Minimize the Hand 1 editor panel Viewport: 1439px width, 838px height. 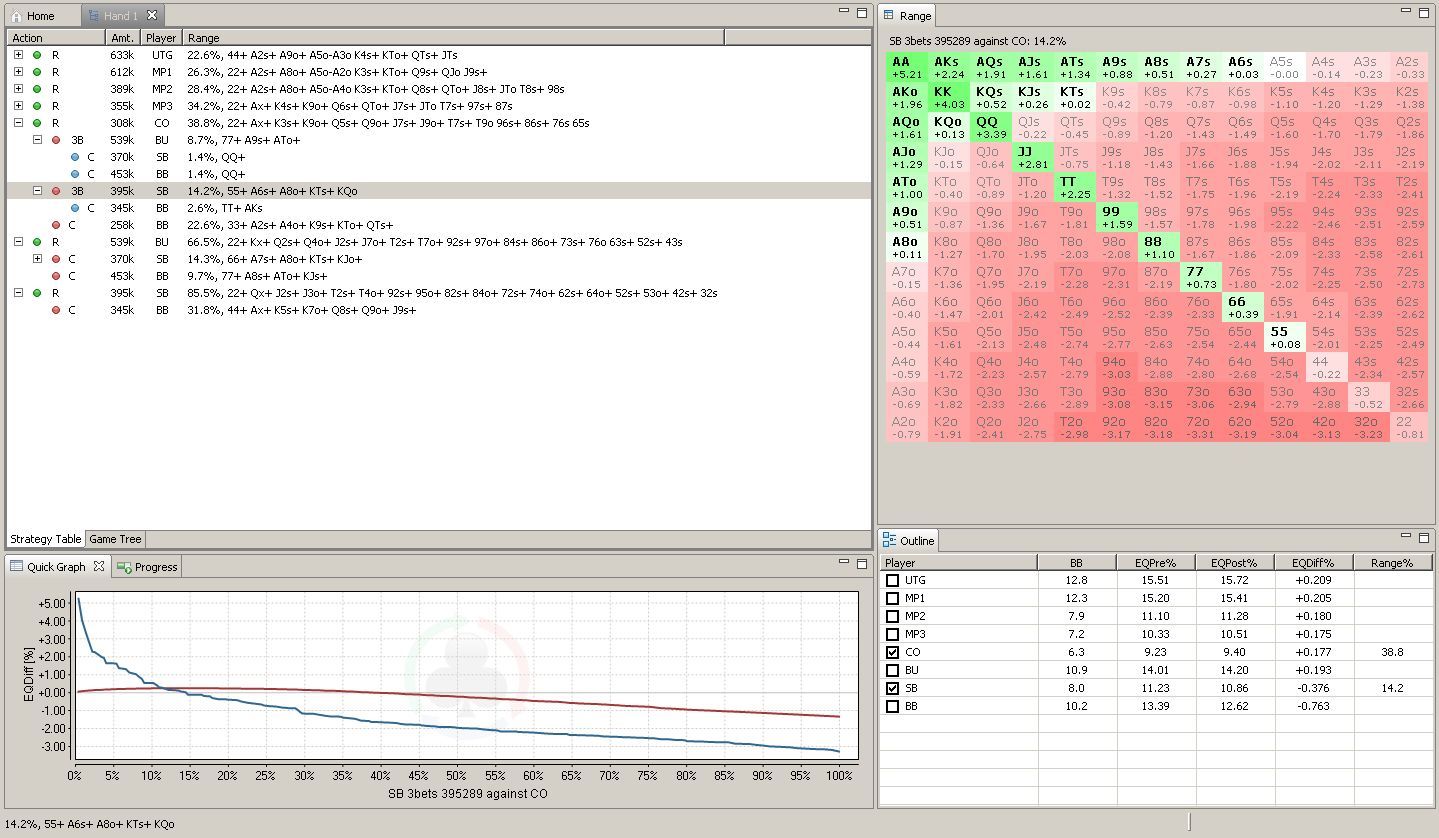(844, 12)
